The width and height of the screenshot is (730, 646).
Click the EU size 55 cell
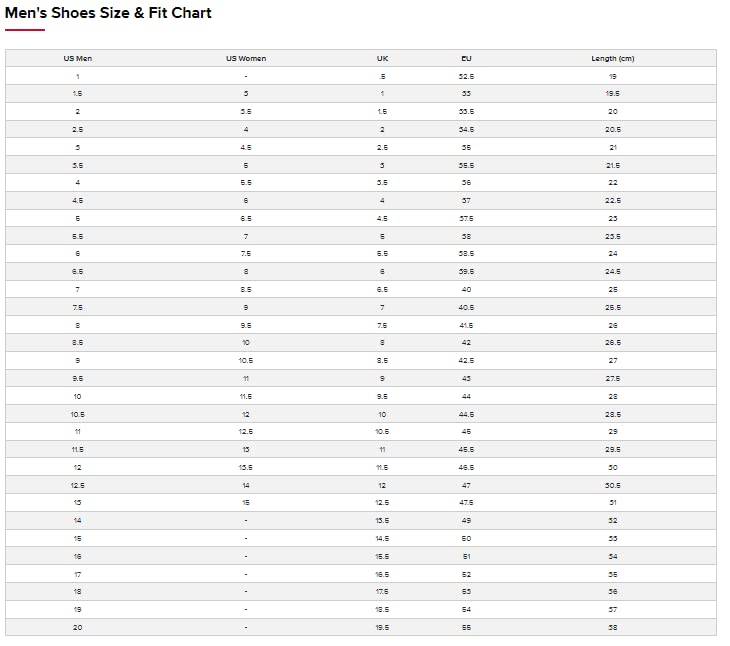click(466, 627)
